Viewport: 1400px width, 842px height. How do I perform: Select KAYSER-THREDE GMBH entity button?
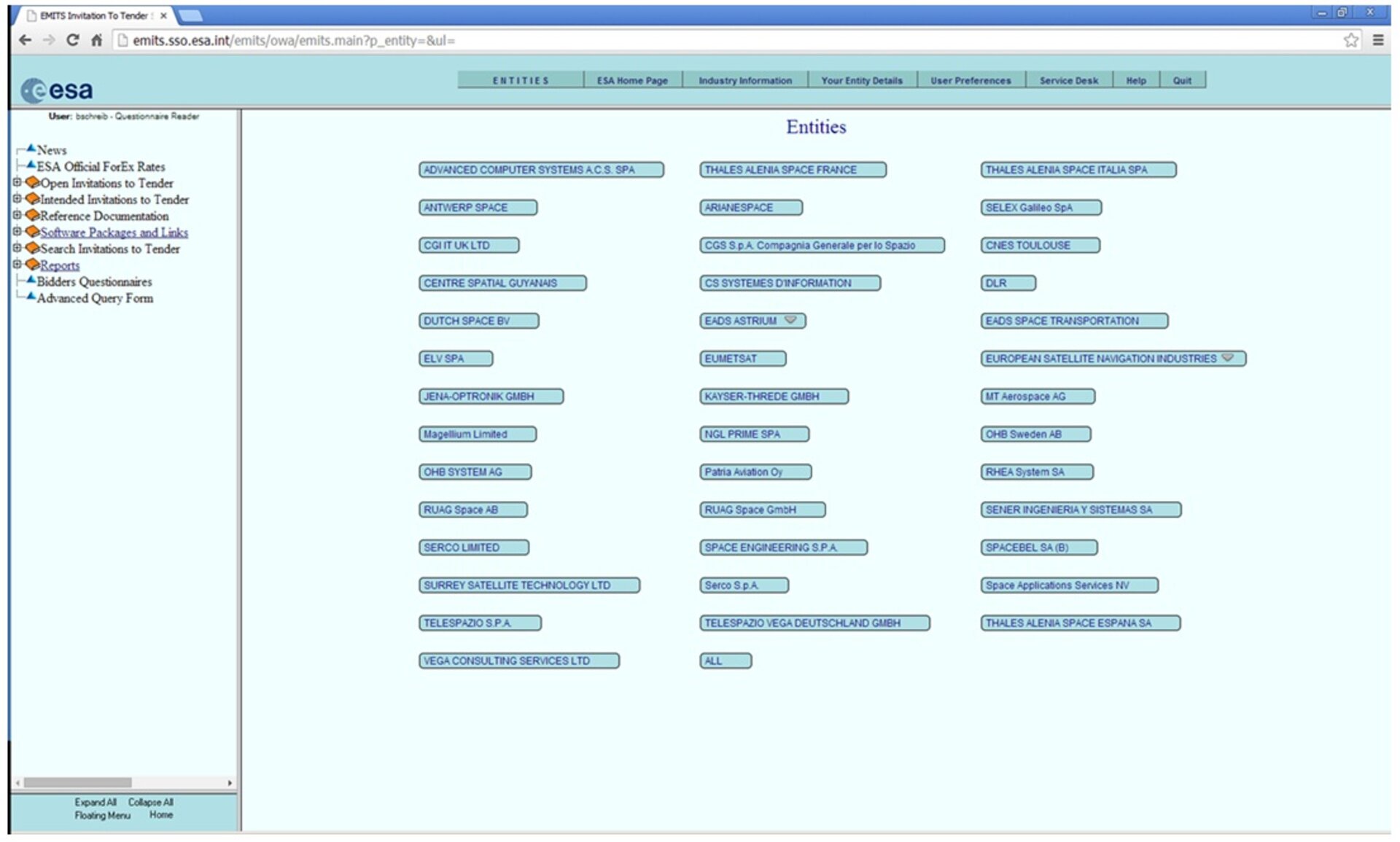click(774, 397)
